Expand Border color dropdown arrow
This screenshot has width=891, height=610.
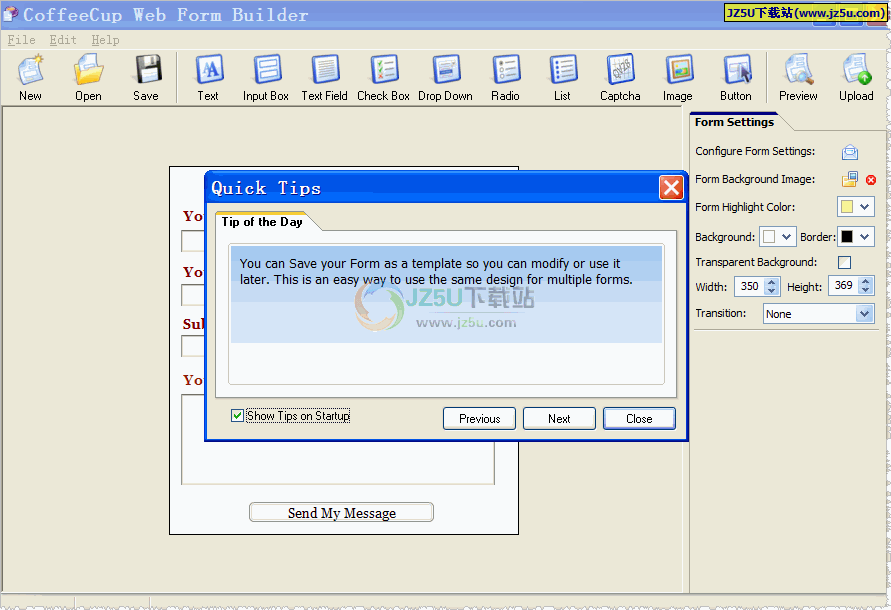tap(864, 236)
